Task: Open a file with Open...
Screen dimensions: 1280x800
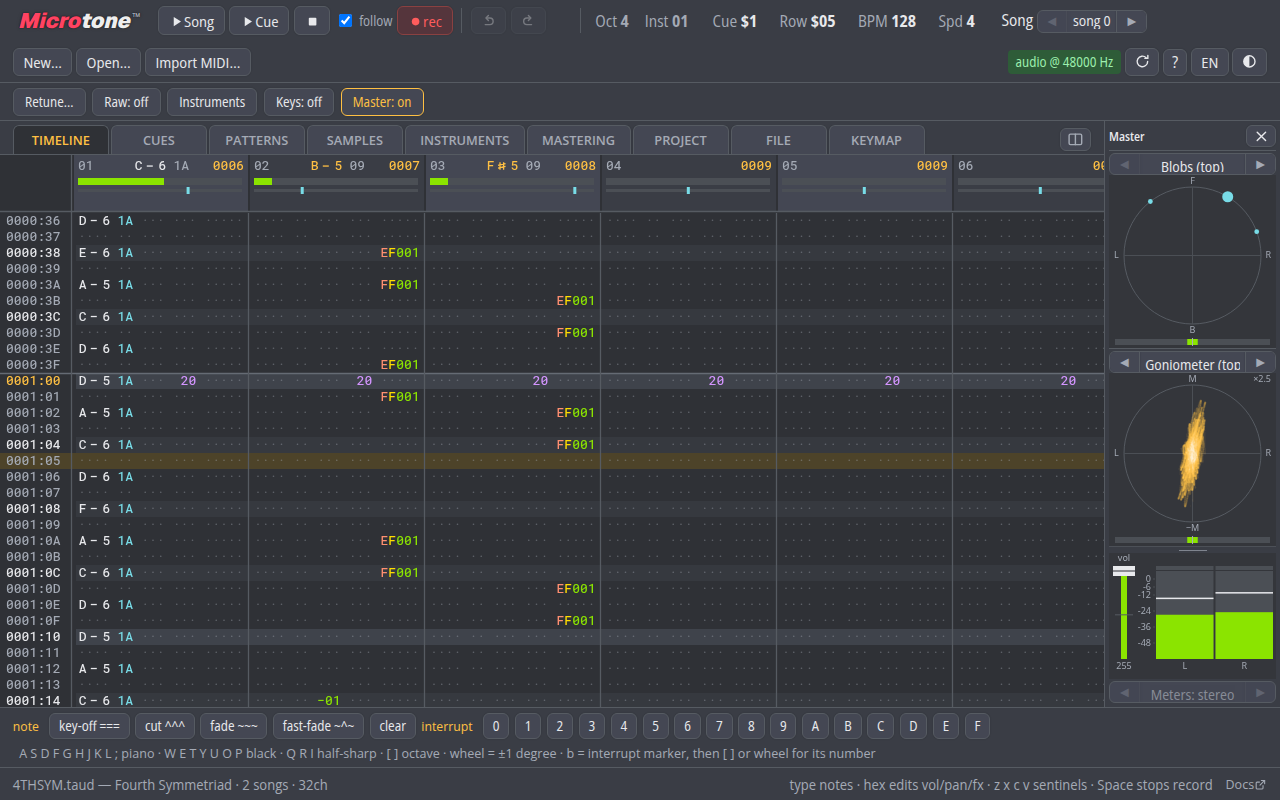Action: tap(108, 62)
